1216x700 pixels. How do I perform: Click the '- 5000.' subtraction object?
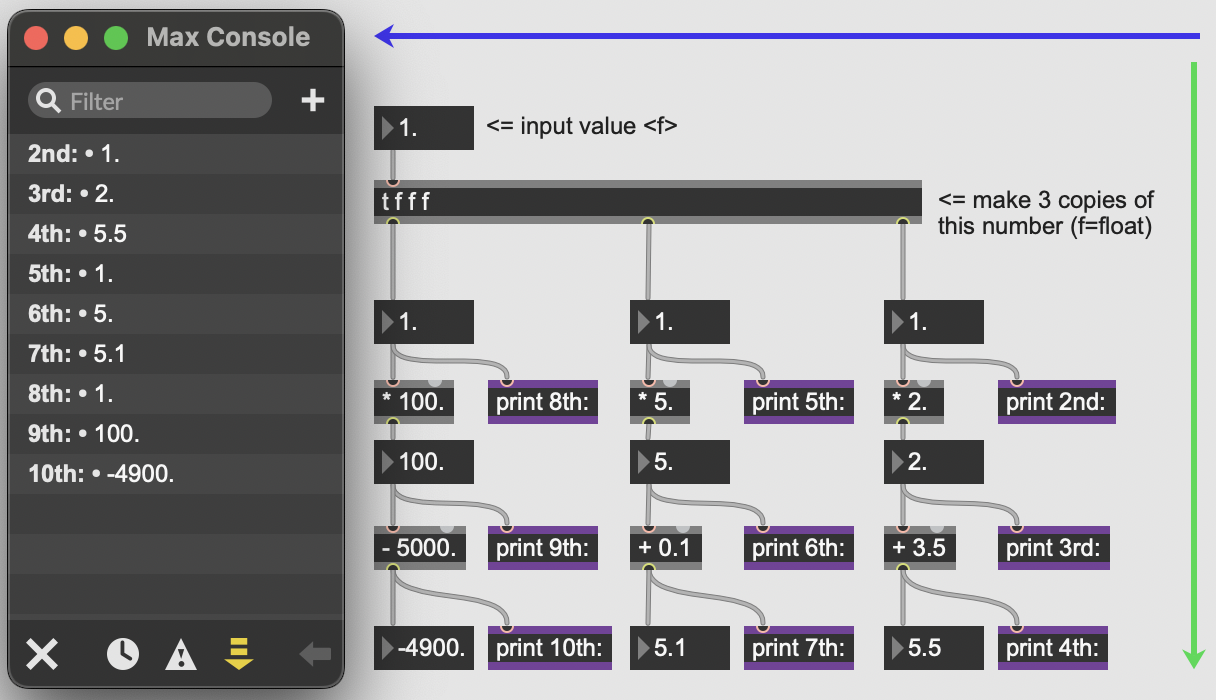point(419,548)
